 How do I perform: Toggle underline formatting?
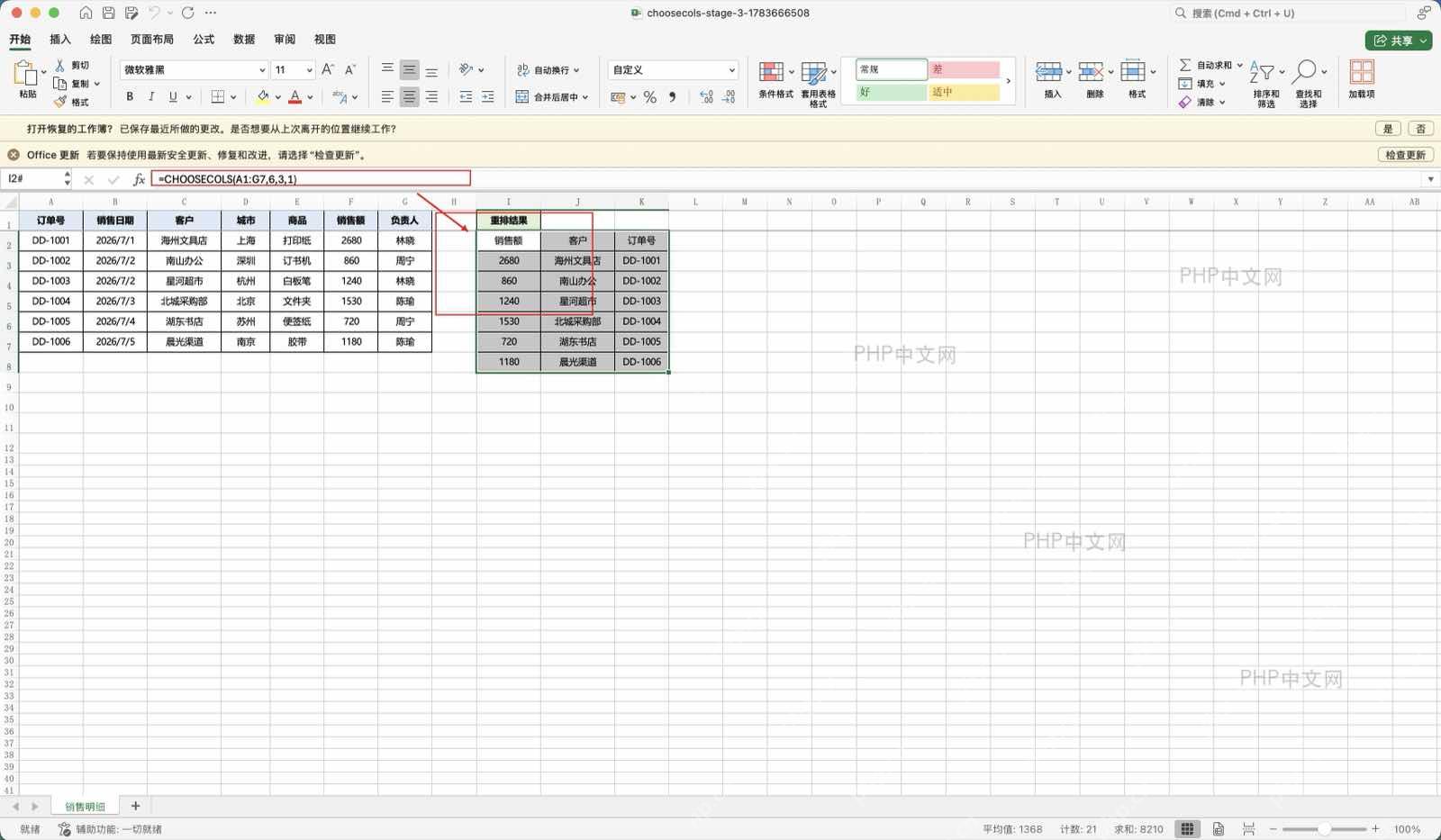click(x=173, y=96)
